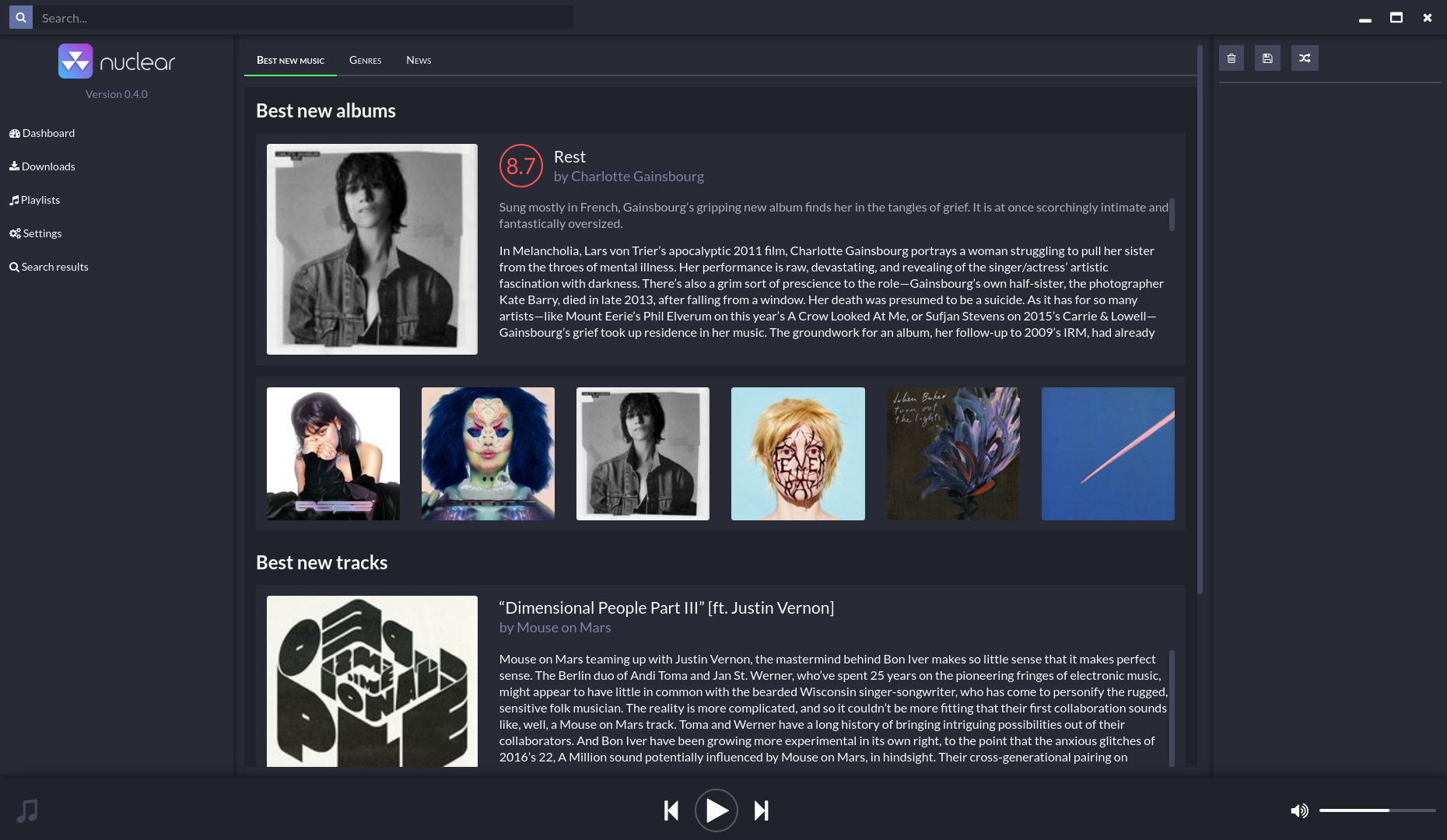Click the Best new tracks heading
The image size is (1447, 840).
pyautogui.click(x=321, y=562)
